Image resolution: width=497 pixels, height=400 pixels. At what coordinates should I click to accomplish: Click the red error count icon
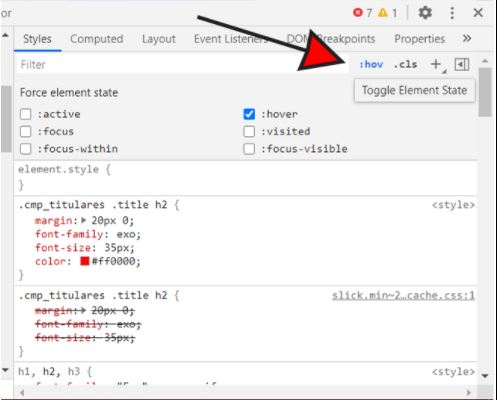click(358, 13)
